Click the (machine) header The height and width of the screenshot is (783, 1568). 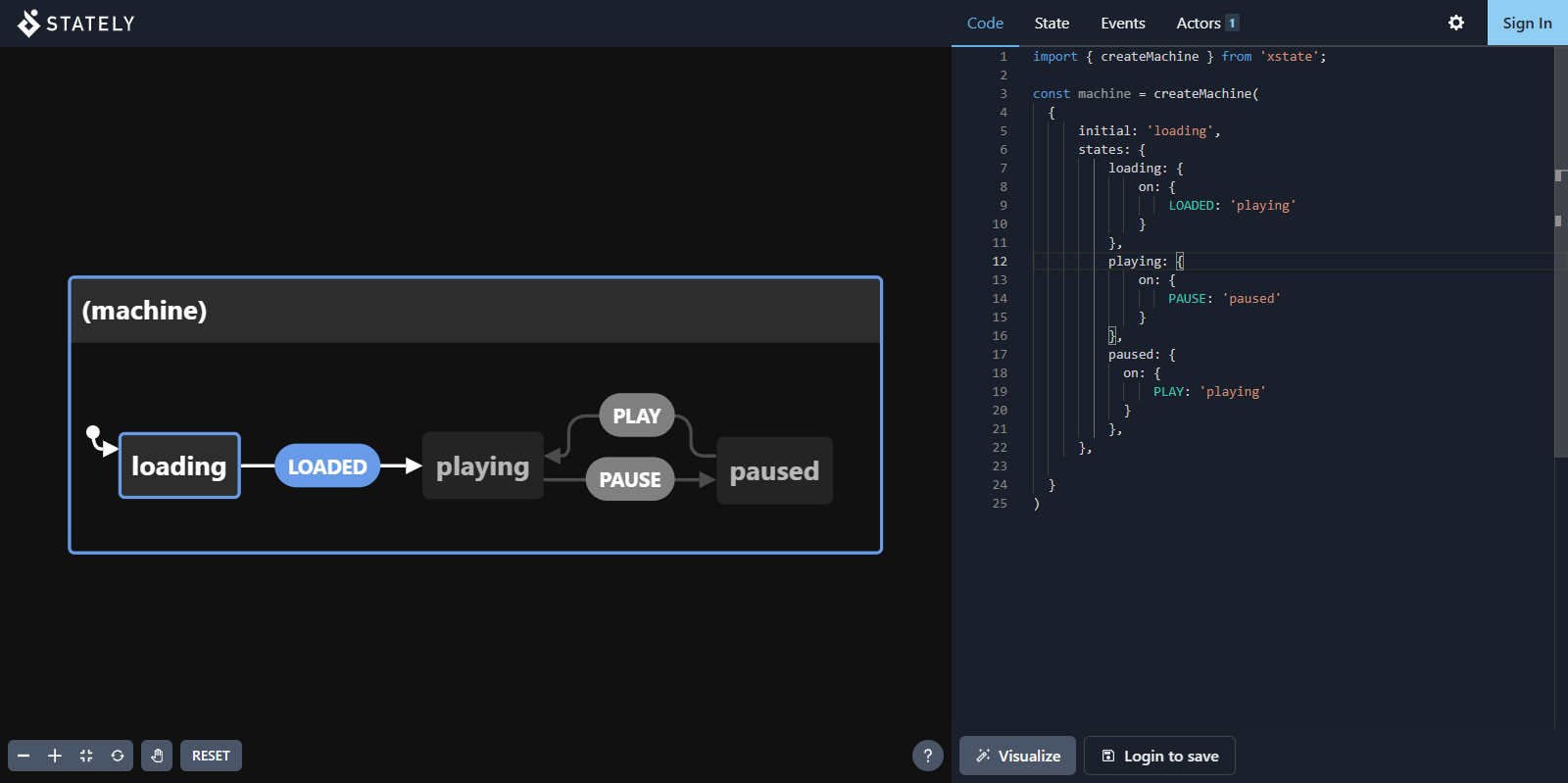[x=475, y=311]
